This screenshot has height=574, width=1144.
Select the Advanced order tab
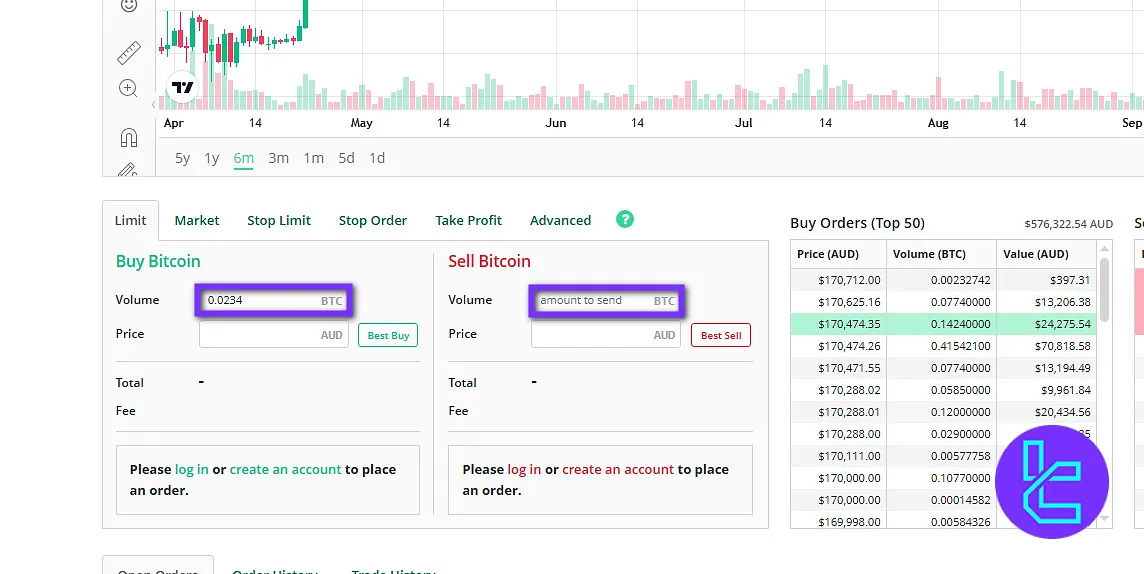[560, 220]
